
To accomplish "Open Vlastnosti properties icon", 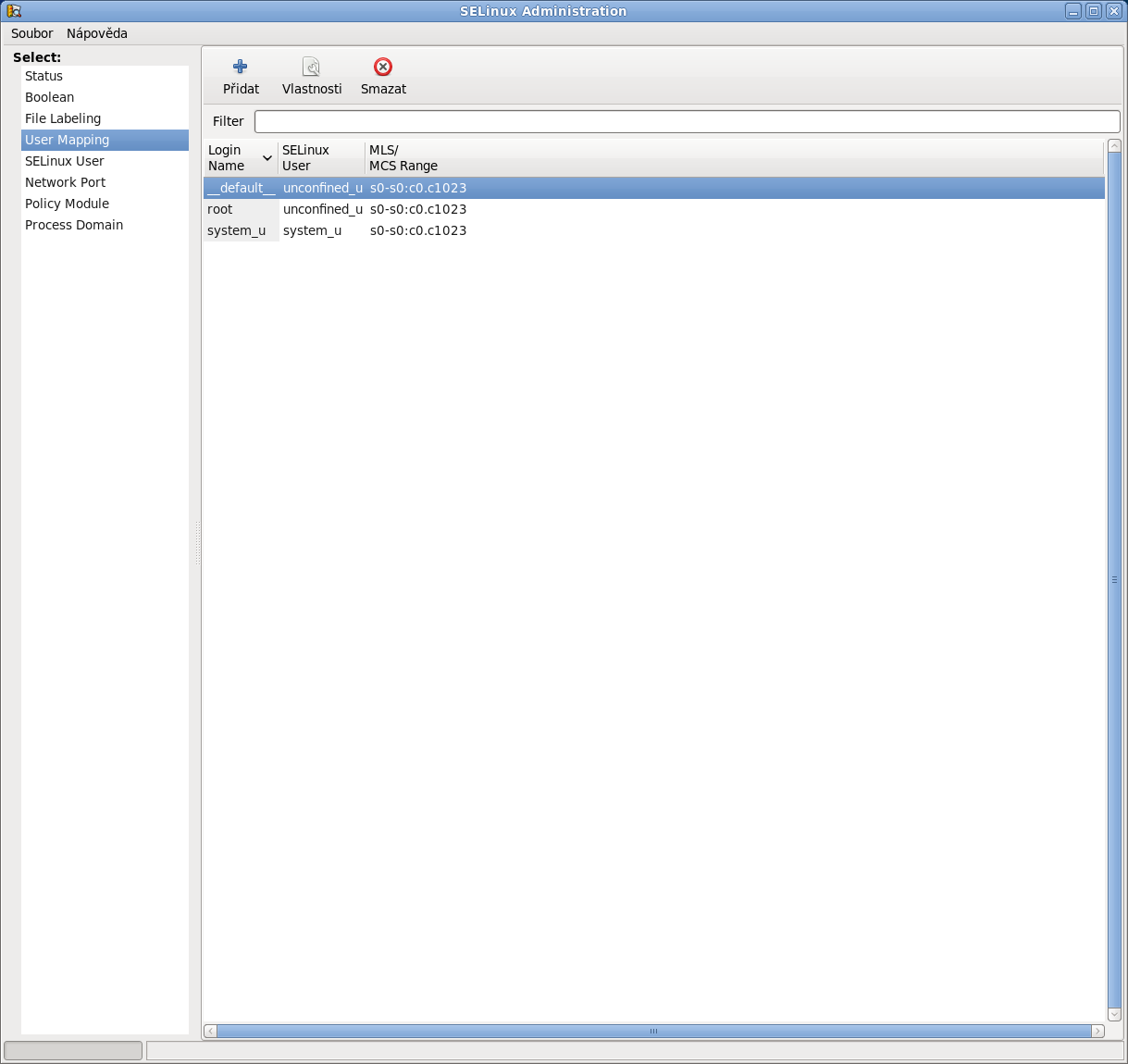I will point(312,67).
